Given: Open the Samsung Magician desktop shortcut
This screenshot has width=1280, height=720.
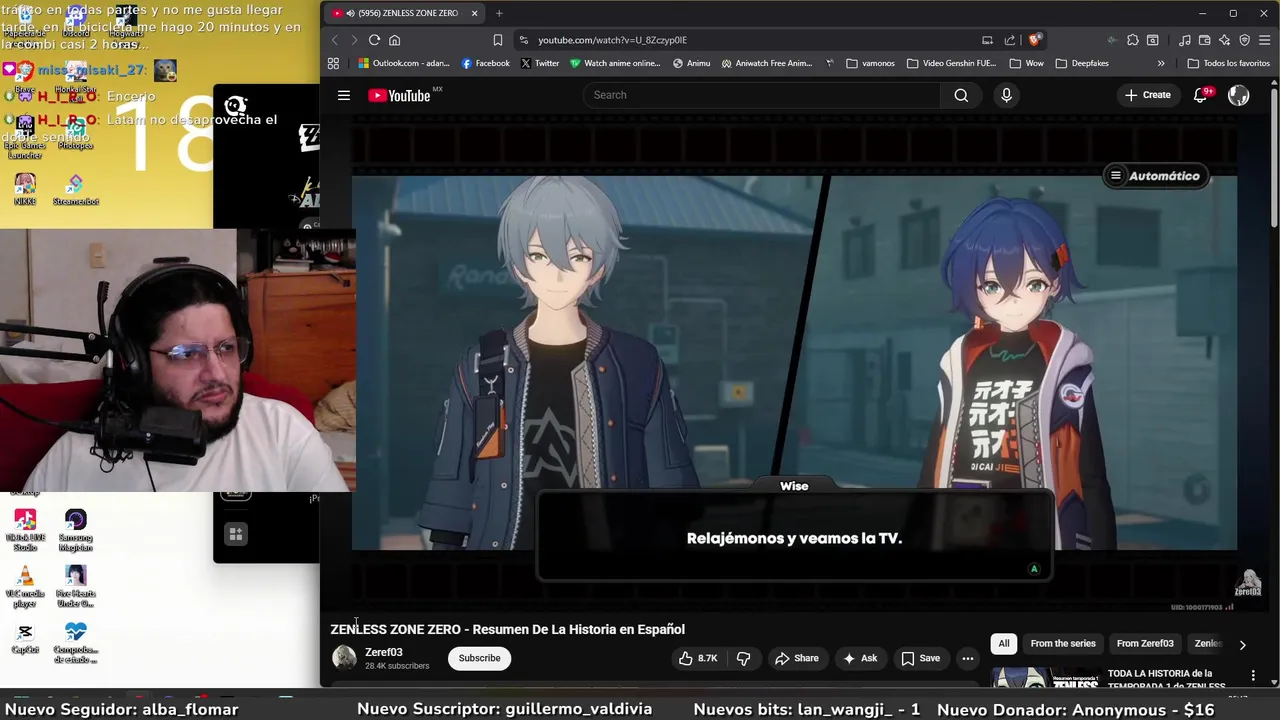Looking at the screenshot, I should tap(76, 530).
